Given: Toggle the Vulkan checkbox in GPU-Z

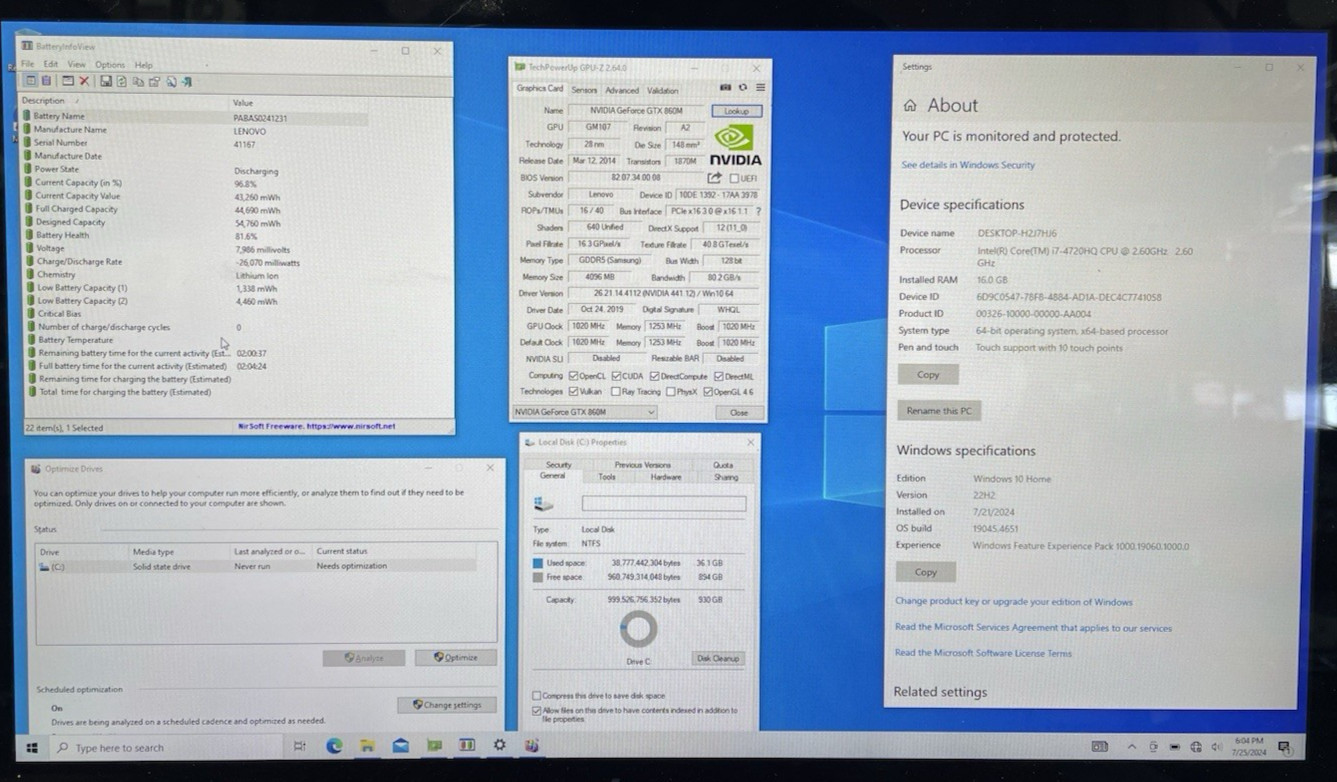Looking at the screenshot, I should coord(573,392).
